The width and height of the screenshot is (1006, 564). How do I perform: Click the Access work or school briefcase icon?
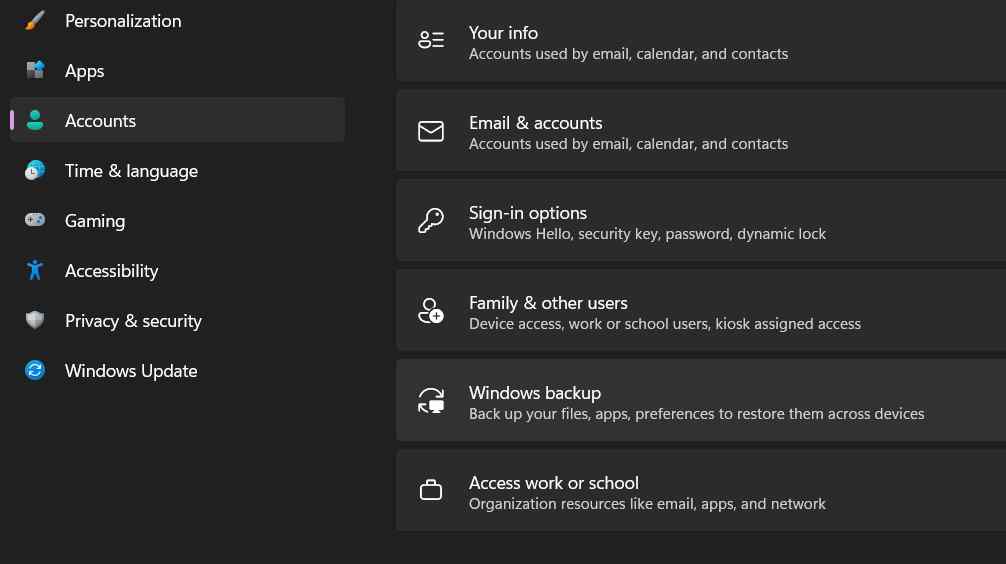(x=431, y=490)
